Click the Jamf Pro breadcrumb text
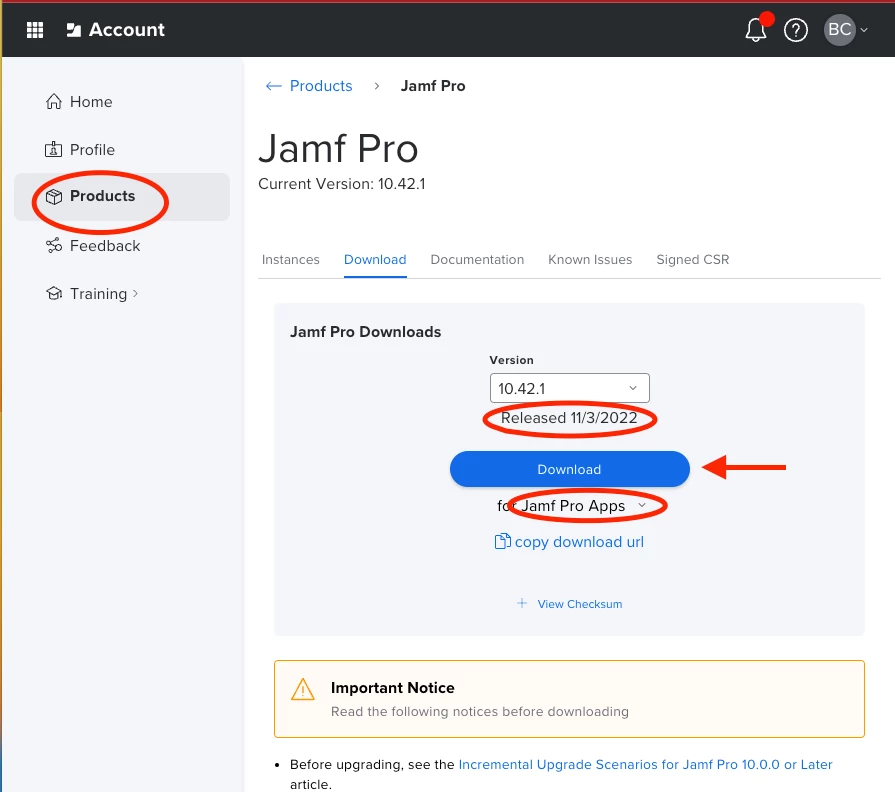895x792 pixels. click(433, 86)
